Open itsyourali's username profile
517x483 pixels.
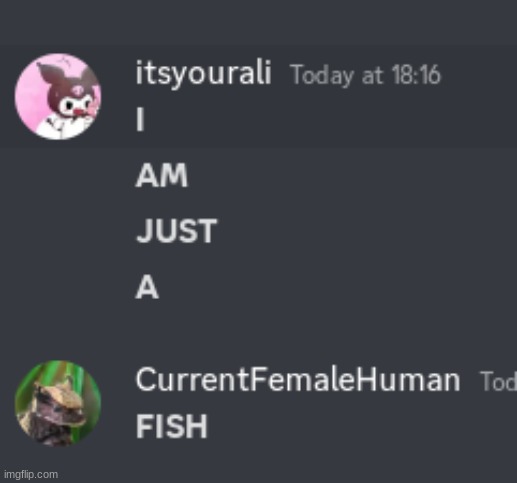(x=203, y=74)
